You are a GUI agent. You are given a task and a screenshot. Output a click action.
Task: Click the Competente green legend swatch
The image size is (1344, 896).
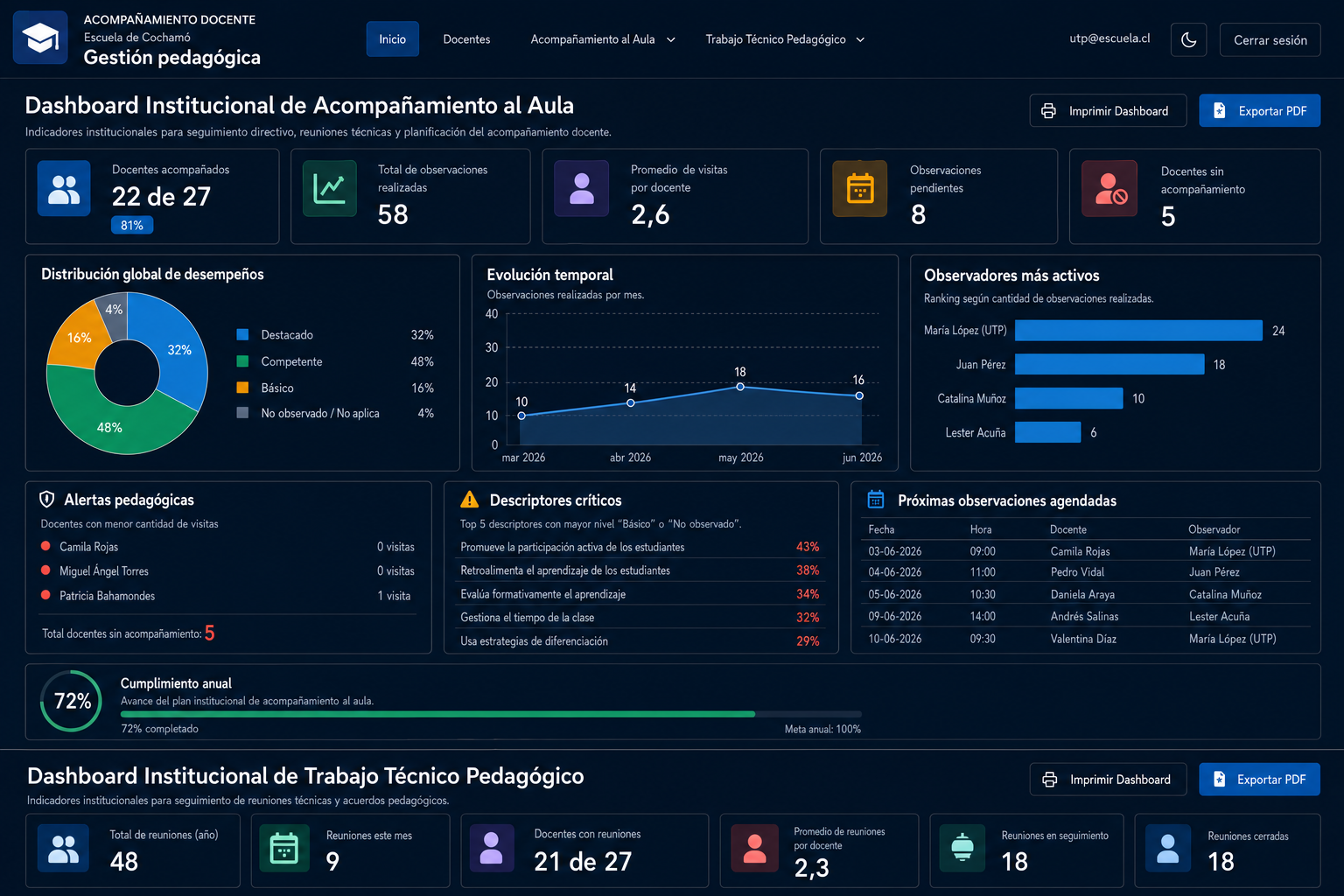242,361
